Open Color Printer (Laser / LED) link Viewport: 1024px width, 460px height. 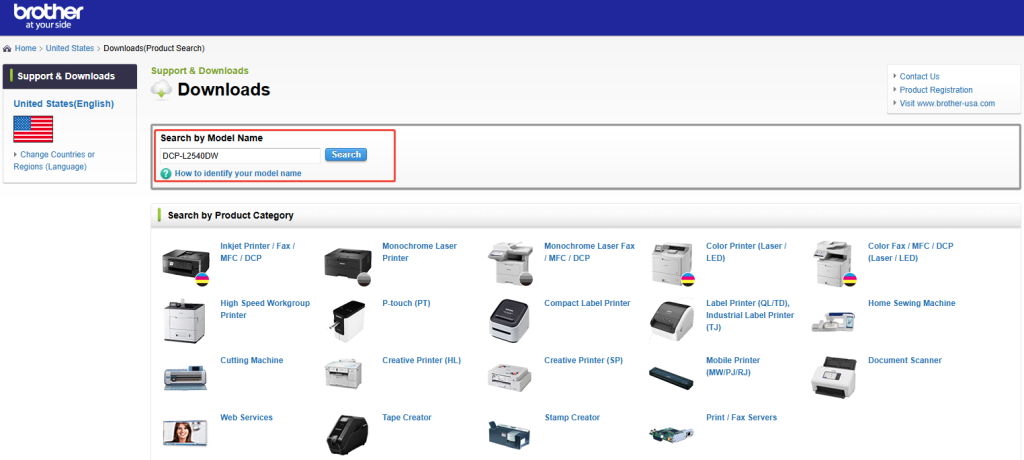click(746, 252)
